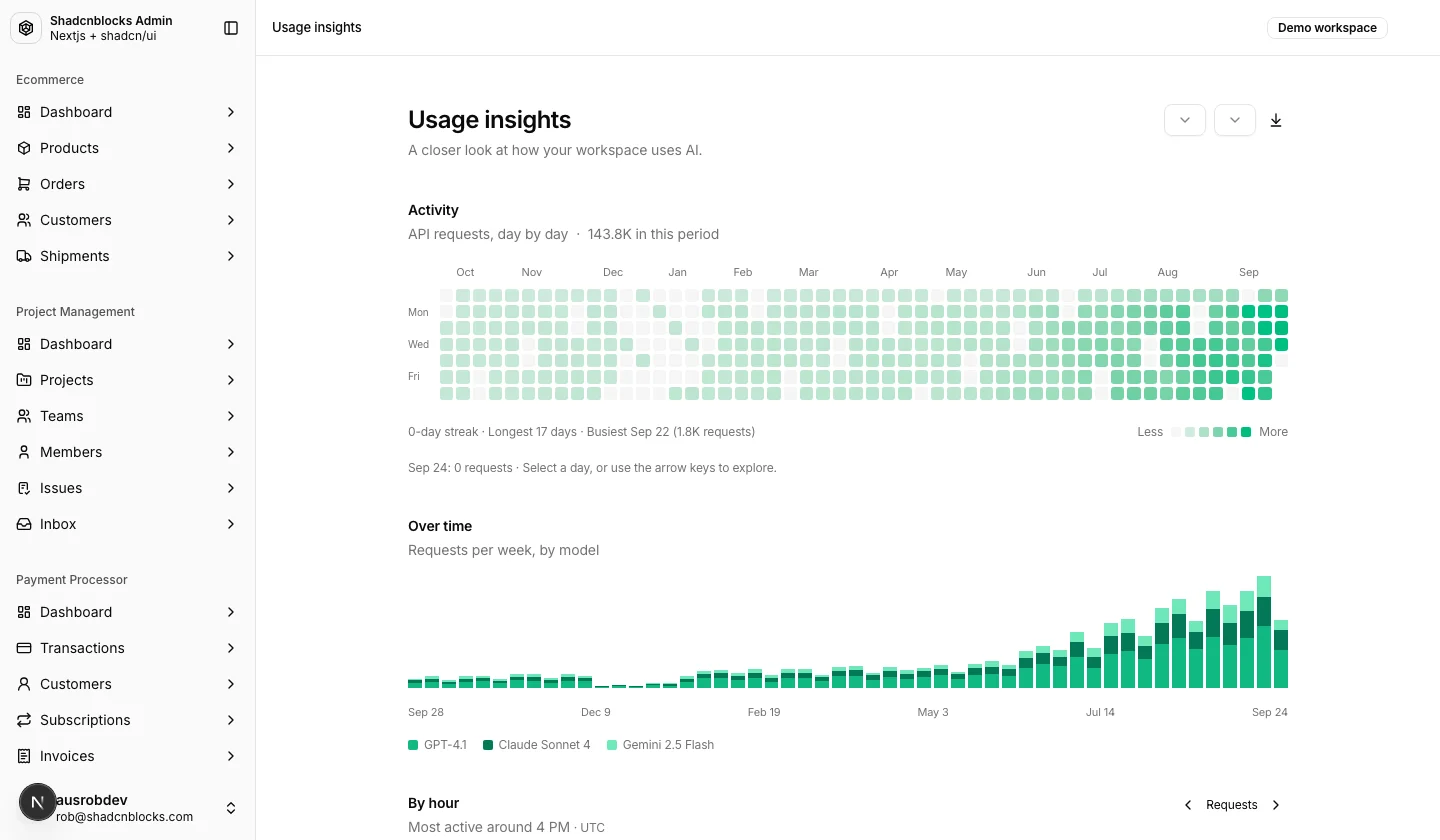Open Payment Processor Customers menu item
This screenshot has height=840, width=1440.
(x=128, y=684)
